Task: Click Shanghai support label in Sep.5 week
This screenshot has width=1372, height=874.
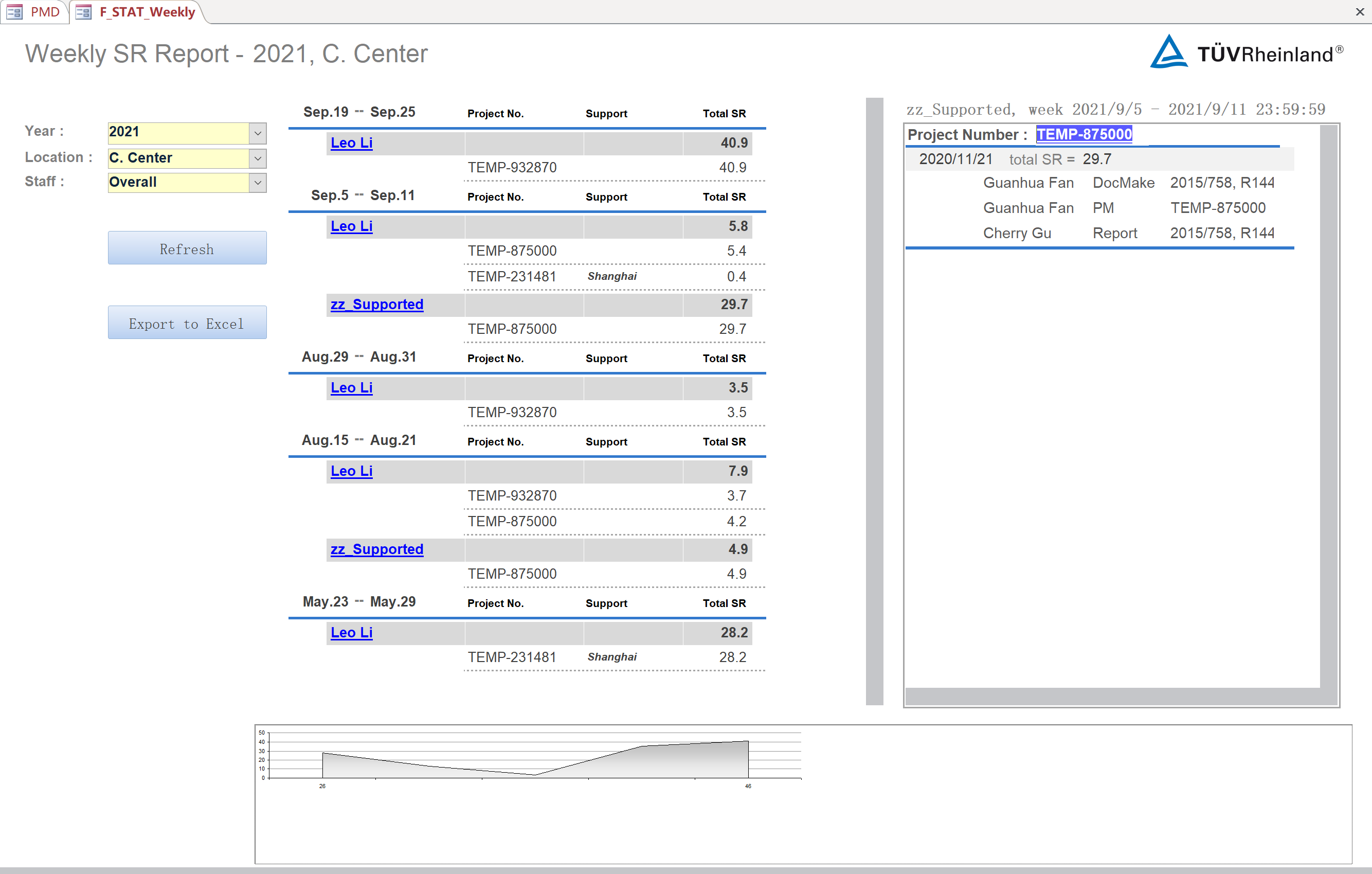Action: (x=612, y=277)
